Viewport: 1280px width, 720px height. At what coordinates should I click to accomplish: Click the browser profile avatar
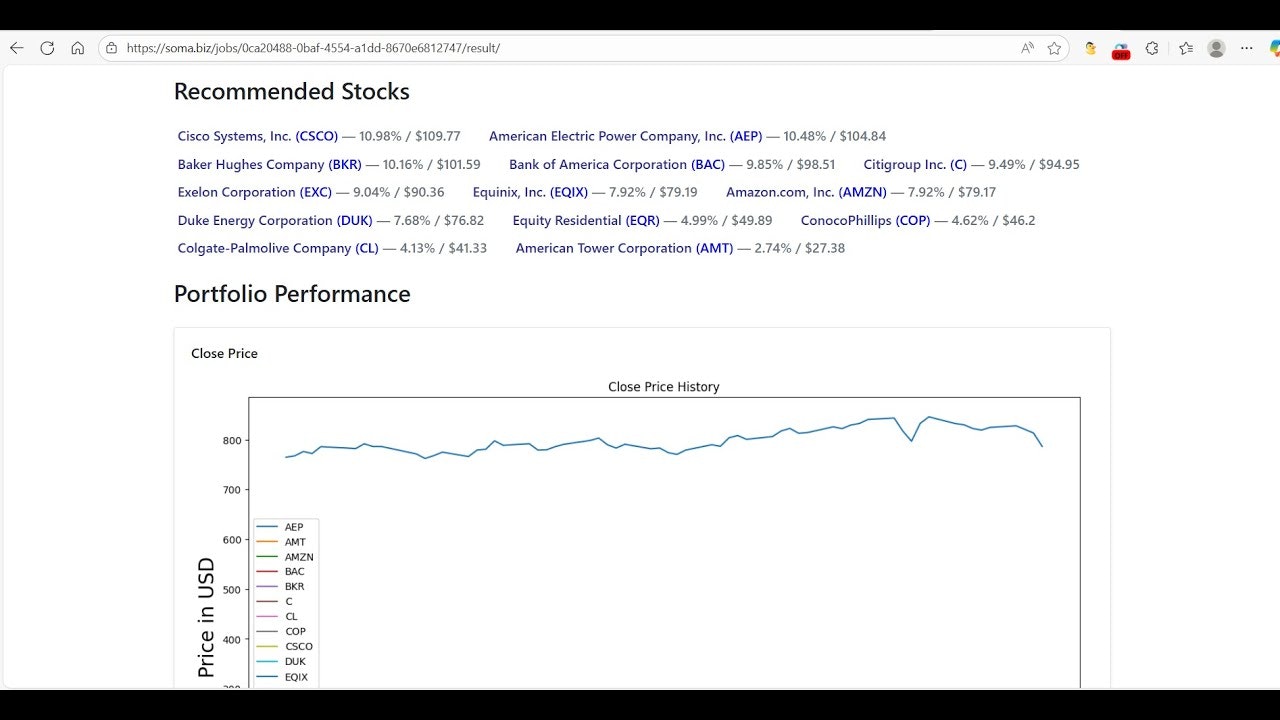(1215, 47)
